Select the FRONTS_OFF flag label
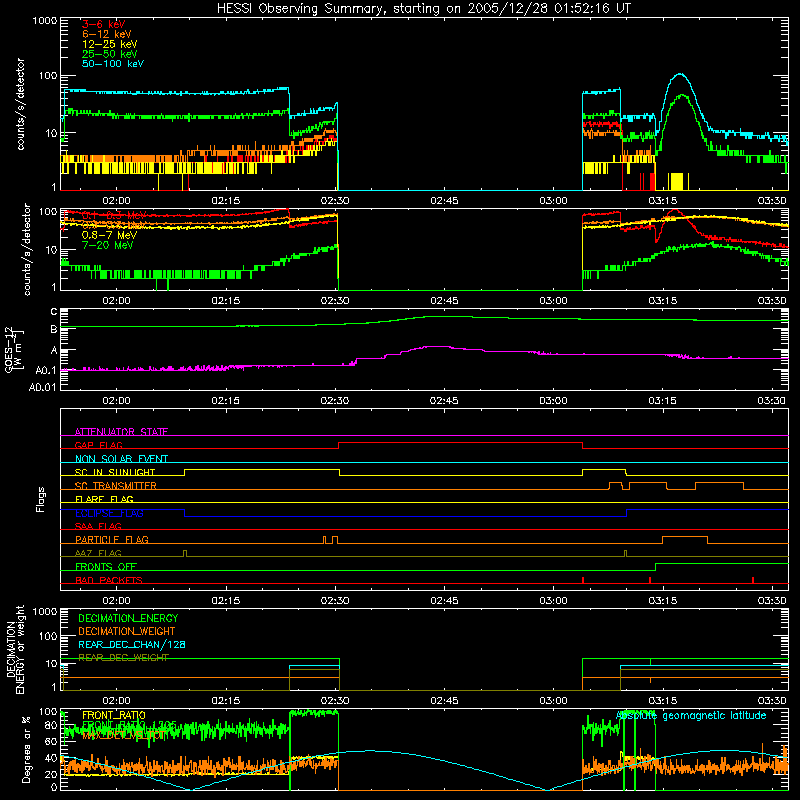This screenshot has width=800, height=800. [x=106, y=567]
